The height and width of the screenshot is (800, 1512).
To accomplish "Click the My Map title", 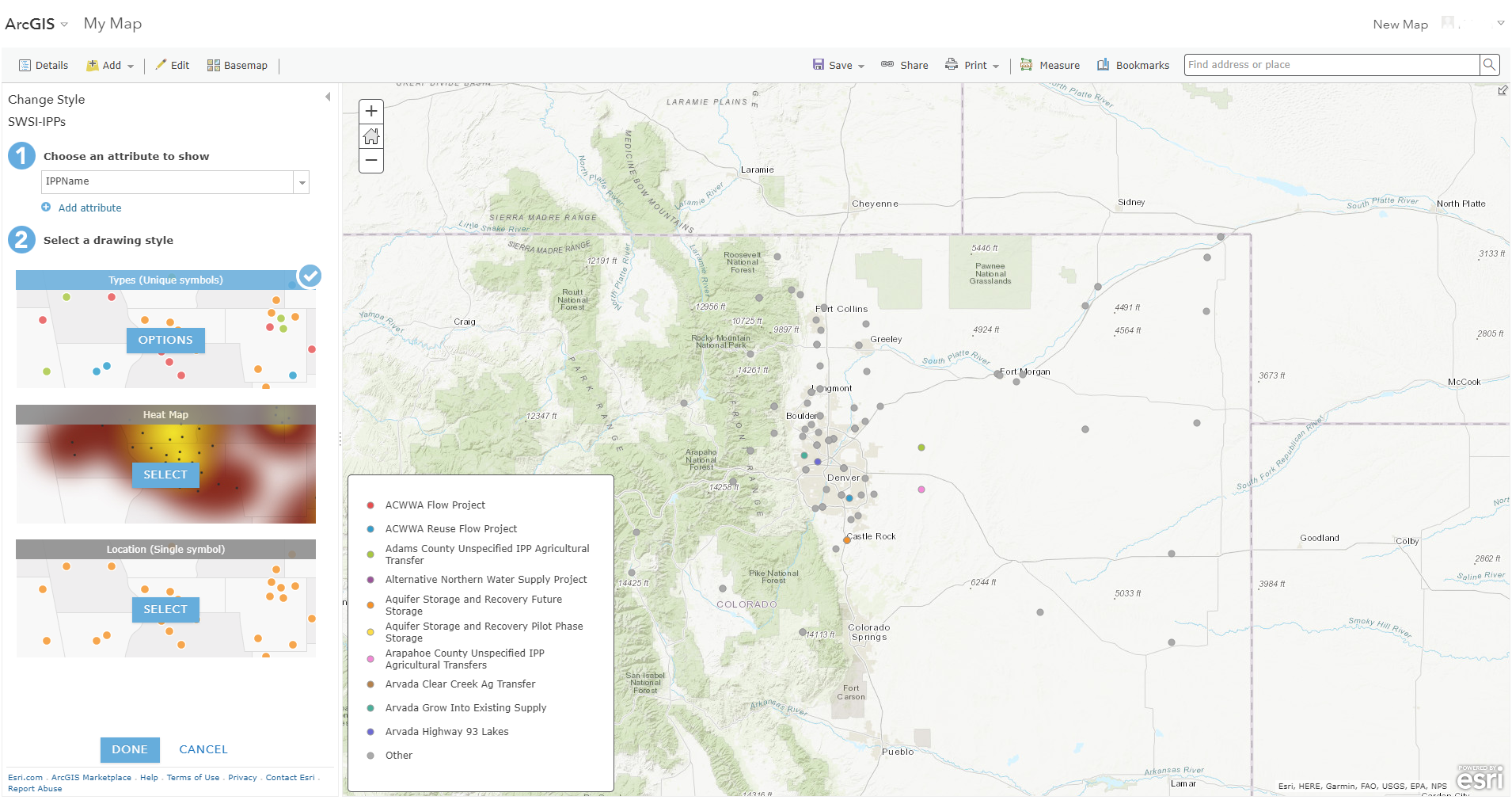I will click(x=112, y=24).
